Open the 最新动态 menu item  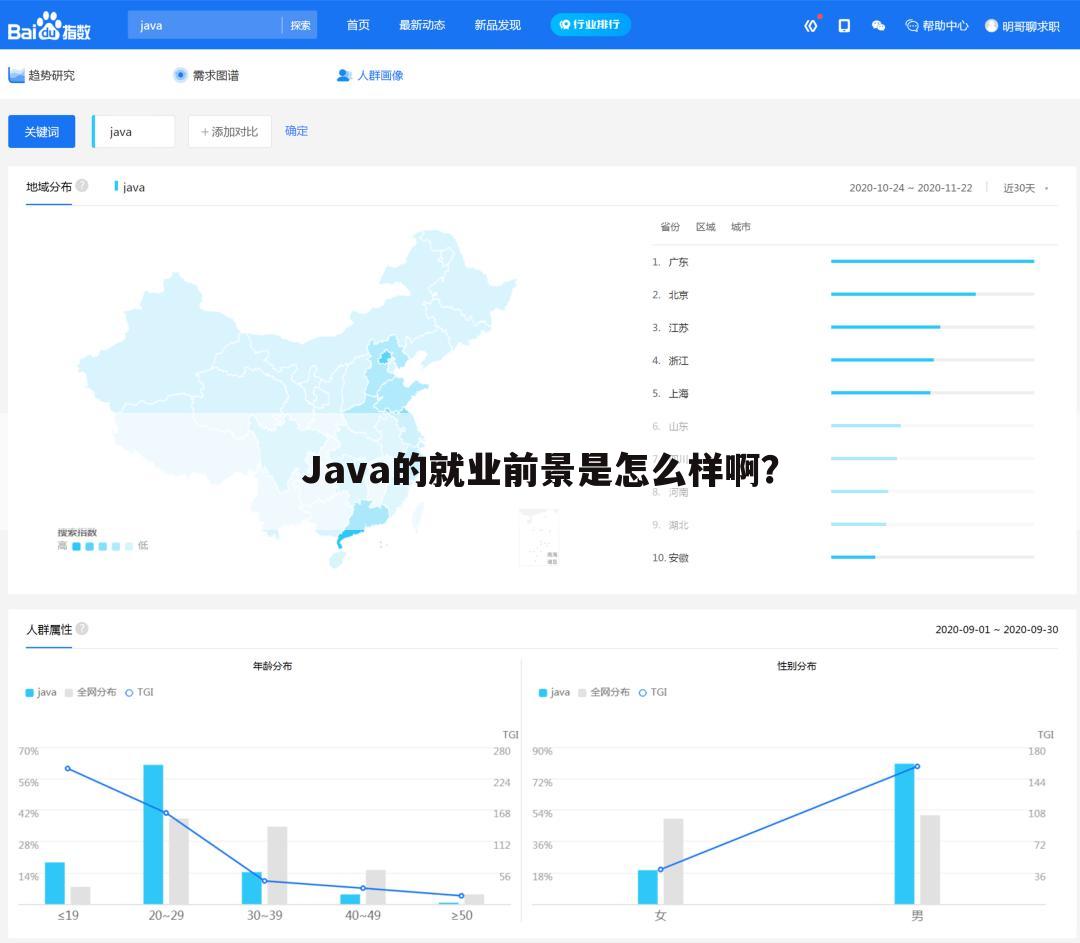[x=423, y=25]
